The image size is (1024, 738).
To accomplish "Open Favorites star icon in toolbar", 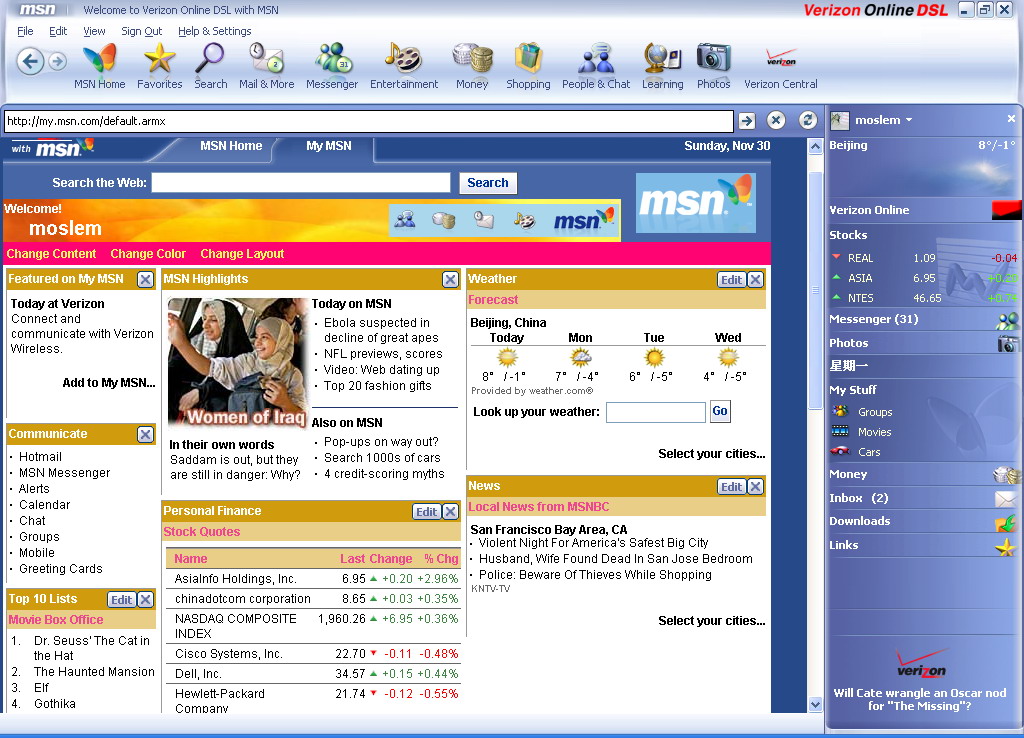I will [159, 62].
